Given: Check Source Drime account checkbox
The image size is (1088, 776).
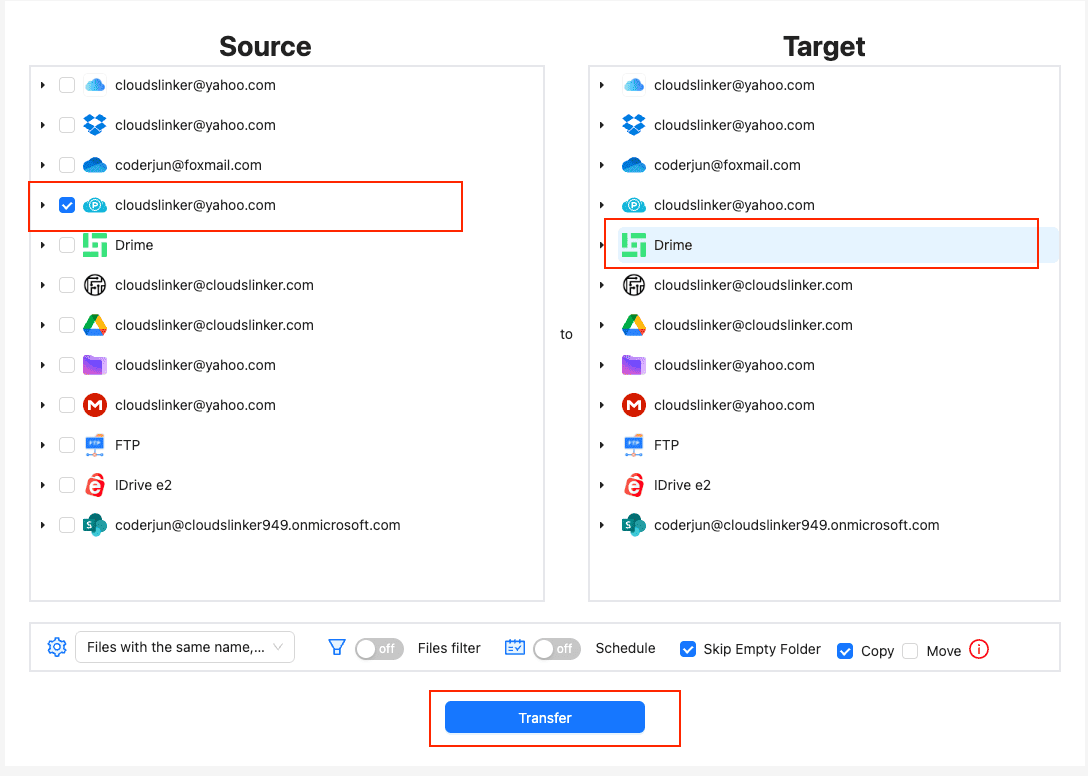Looking at the screenshot, I should pos(67,245).
